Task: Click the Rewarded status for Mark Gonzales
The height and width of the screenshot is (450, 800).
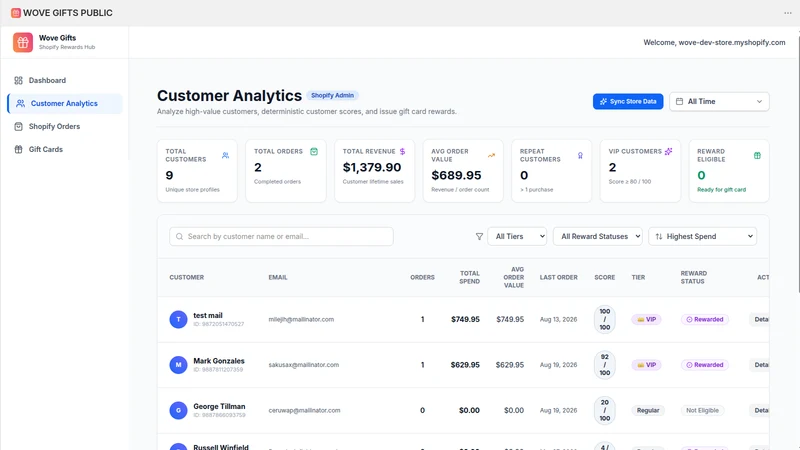Action: [x=705, y=365]
